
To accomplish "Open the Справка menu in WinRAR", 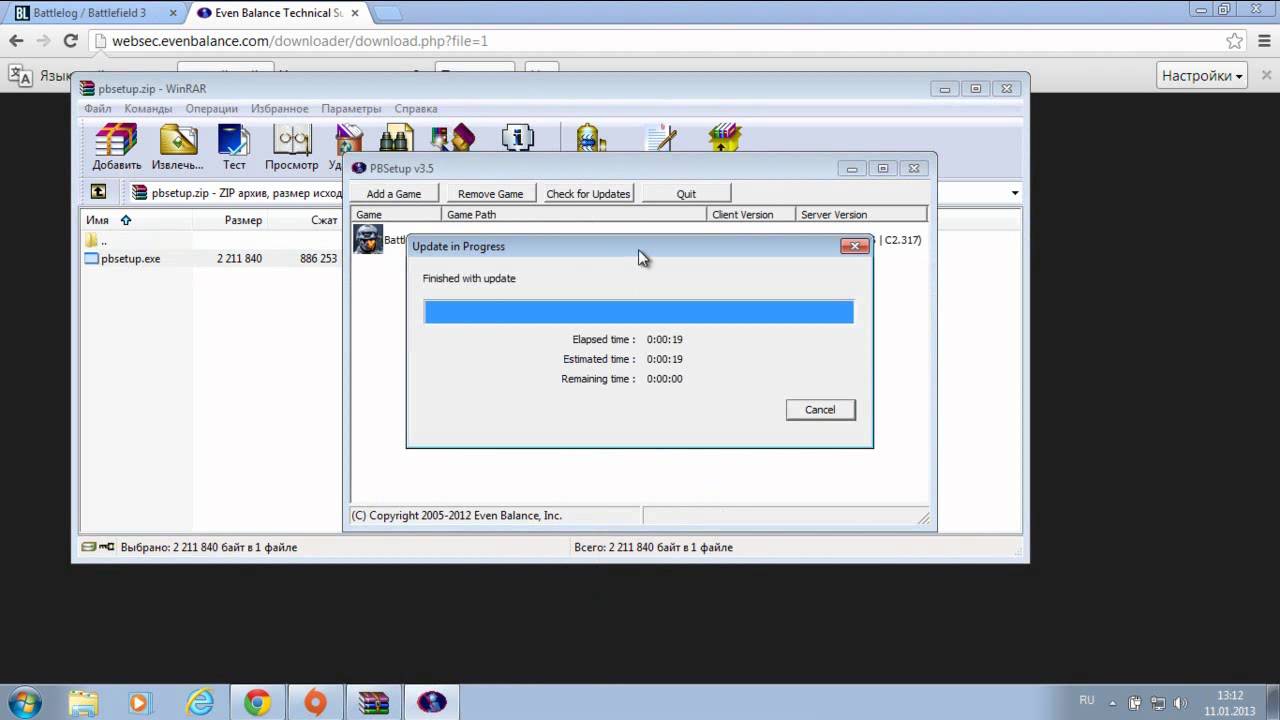I will [416, 108].
